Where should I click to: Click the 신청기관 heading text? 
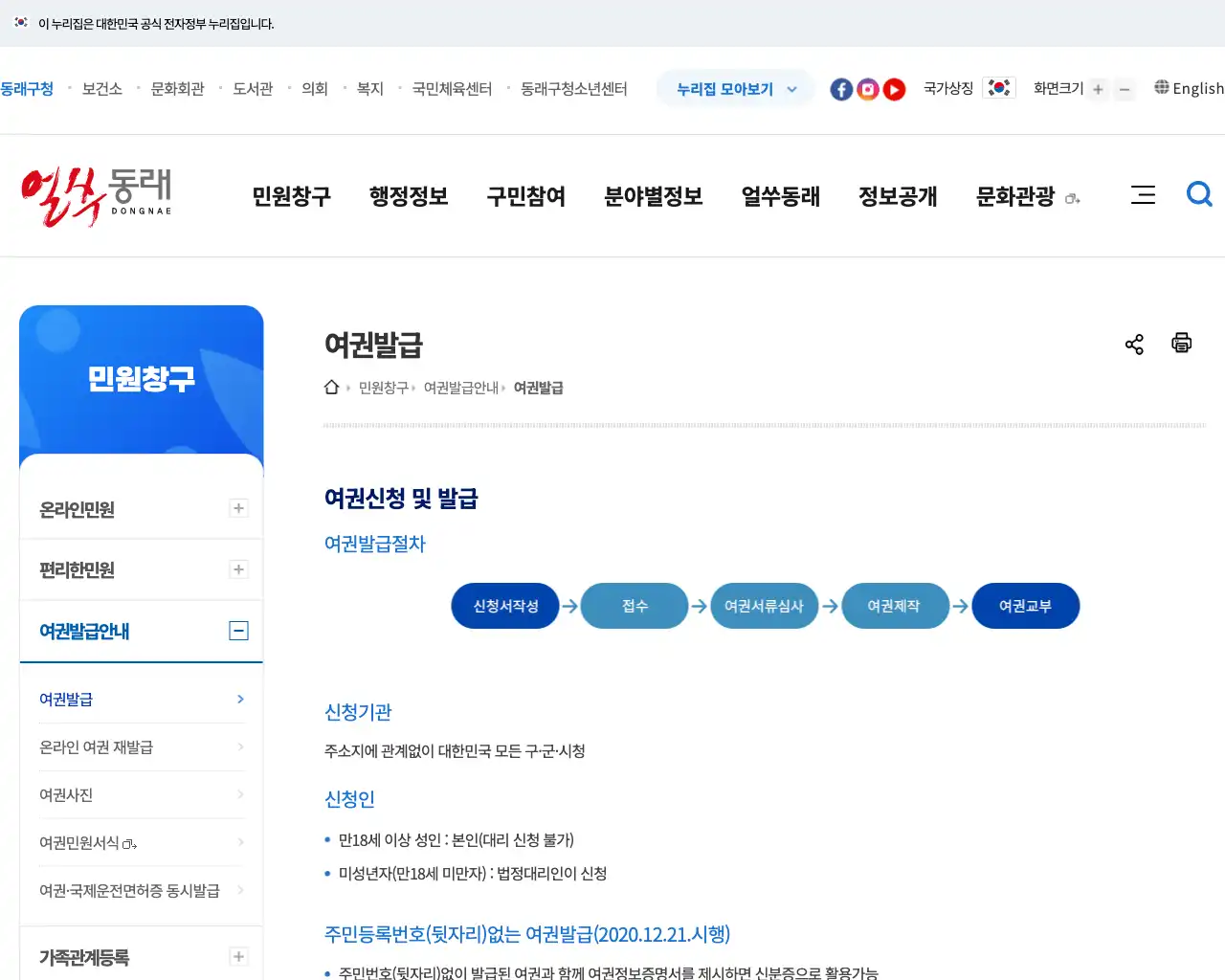[358, 712]
